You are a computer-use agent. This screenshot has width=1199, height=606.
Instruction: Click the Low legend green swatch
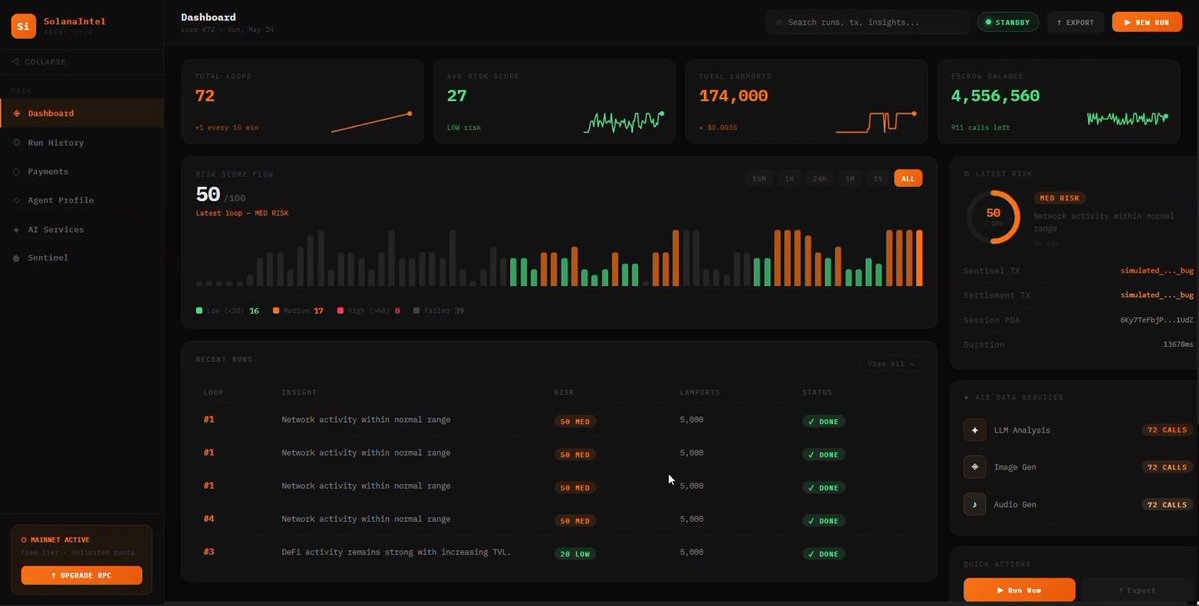pos(200,311)
